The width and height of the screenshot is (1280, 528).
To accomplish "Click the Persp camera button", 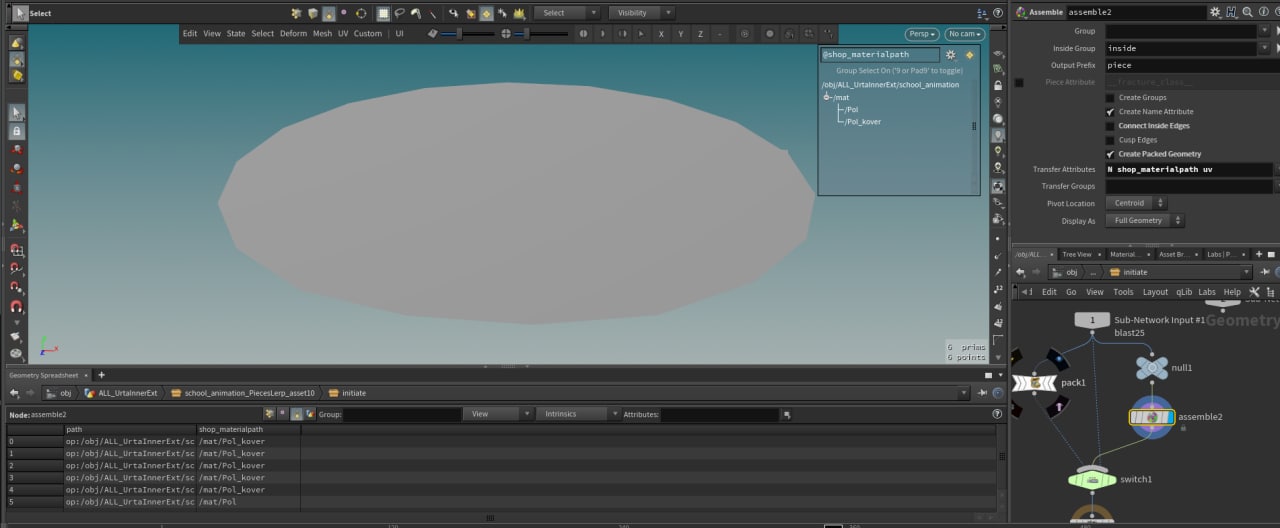I will (922, 34).
